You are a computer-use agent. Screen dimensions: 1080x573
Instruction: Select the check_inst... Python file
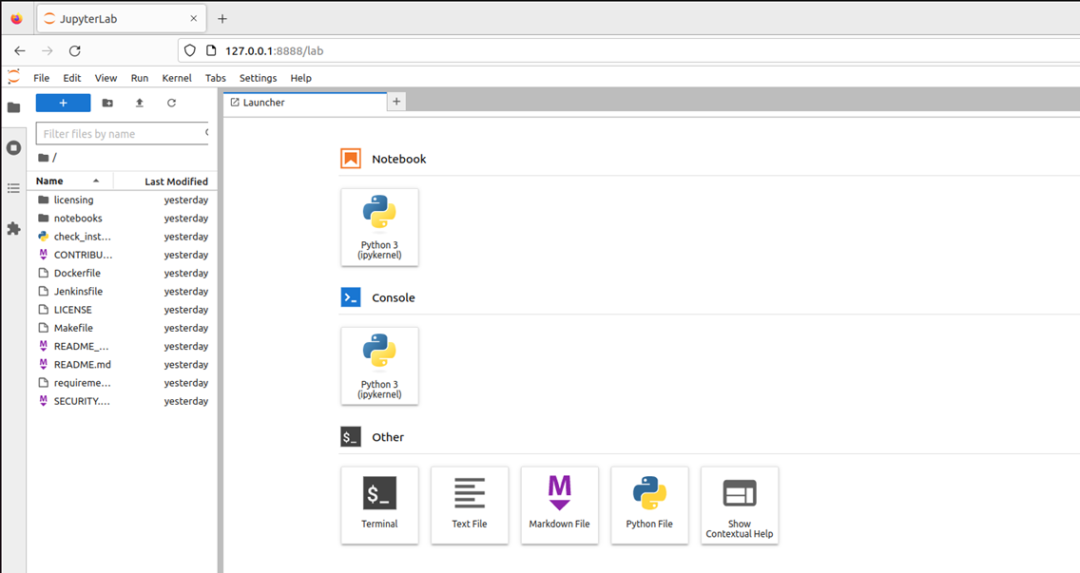click(x=123, y=236)
